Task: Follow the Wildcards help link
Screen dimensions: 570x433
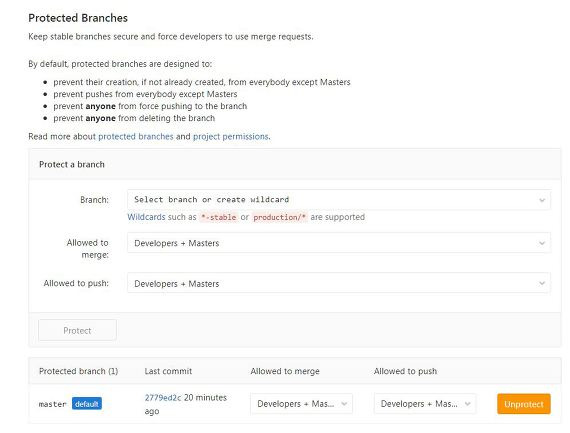Action: click(146, 217)
